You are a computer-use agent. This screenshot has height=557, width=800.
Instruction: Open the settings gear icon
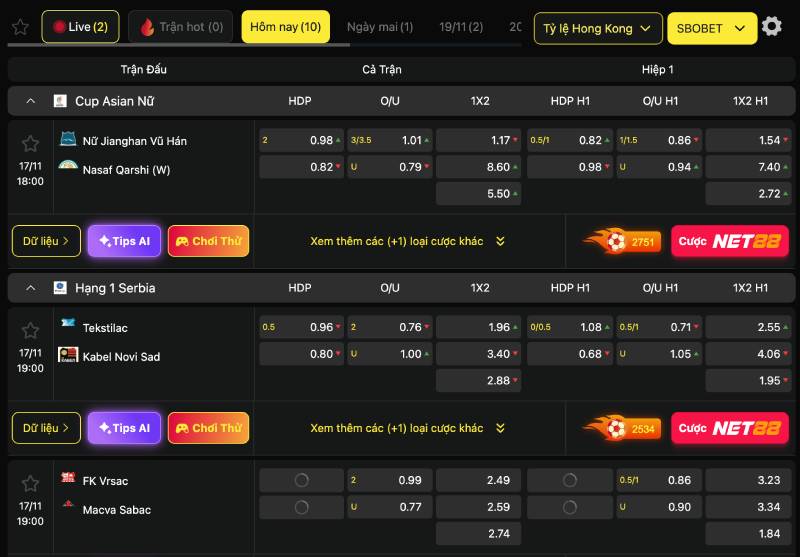pos(771,27)
